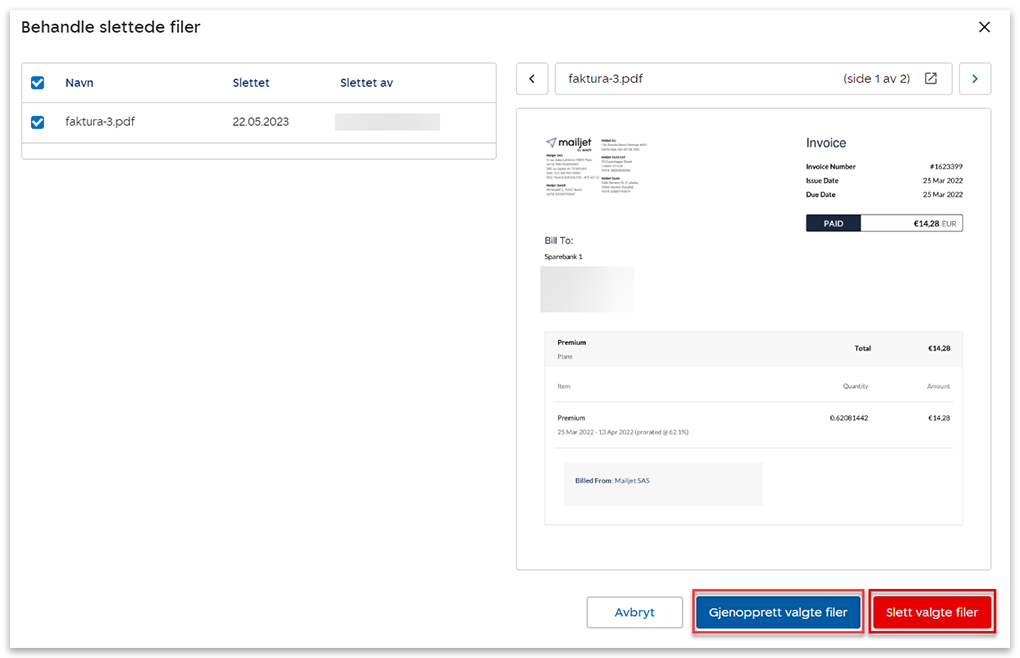This screenshot has width=1020, height=658.
Task: Uncheck the faktura-3.pdf row checkbox
Action: [x=38, y=122]
